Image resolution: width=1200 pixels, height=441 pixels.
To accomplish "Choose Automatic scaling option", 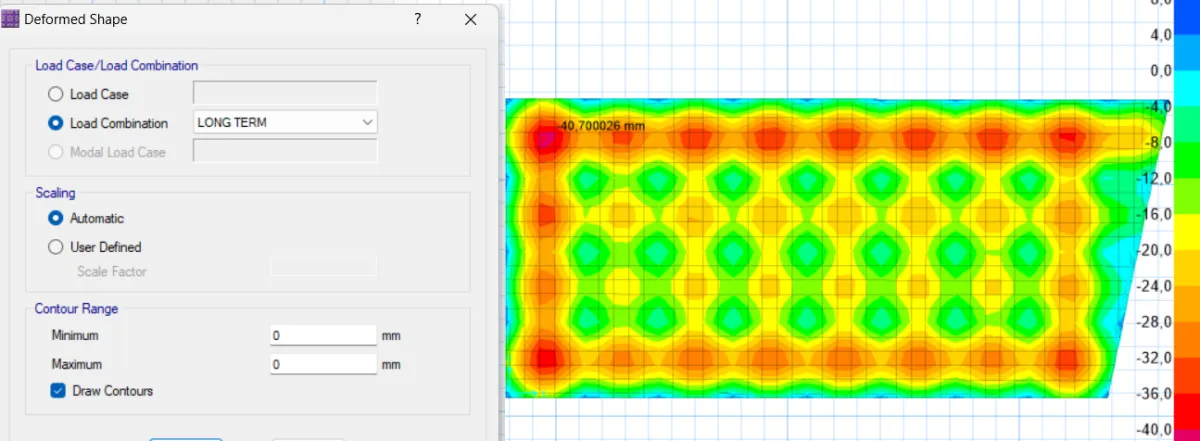I will coord(55,218).
